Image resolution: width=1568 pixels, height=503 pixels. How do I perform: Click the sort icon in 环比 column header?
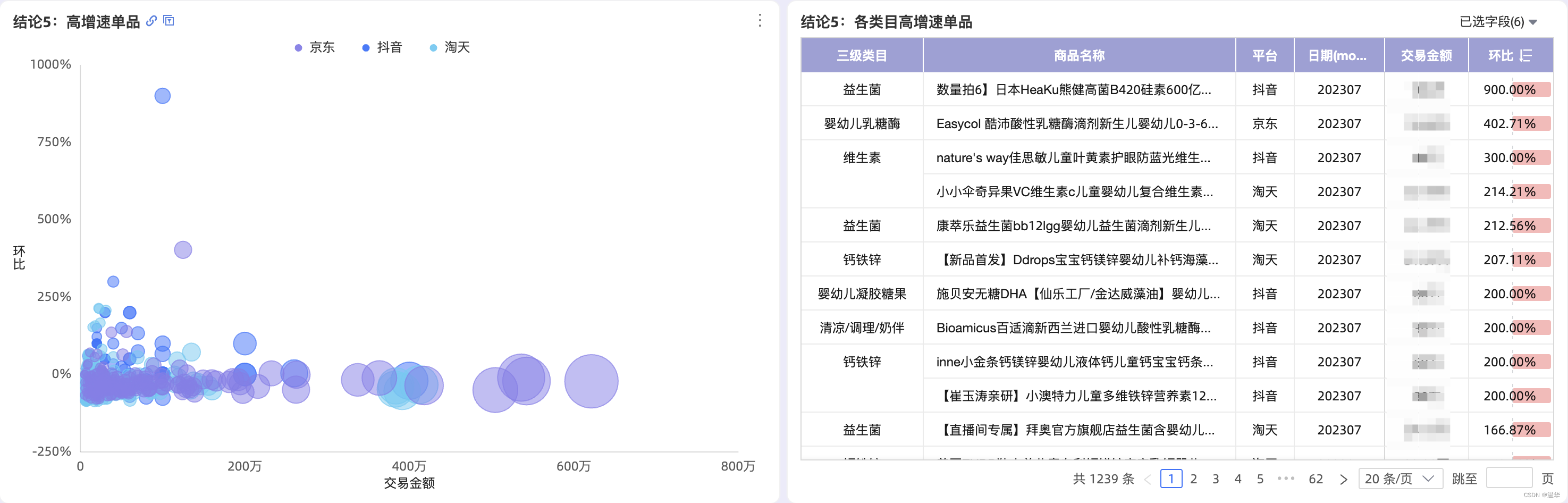1525,55
